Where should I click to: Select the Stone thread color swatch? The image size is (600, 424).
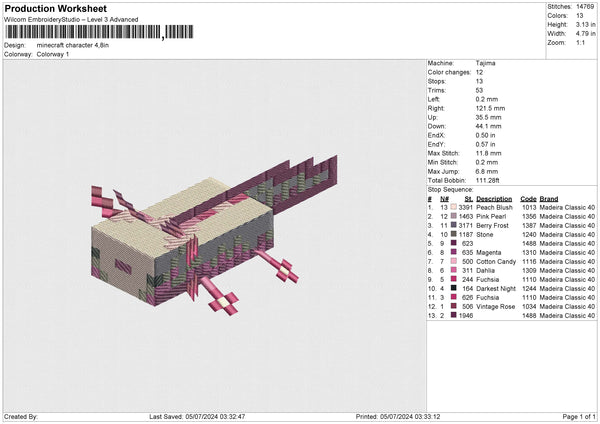pos(453,234)
